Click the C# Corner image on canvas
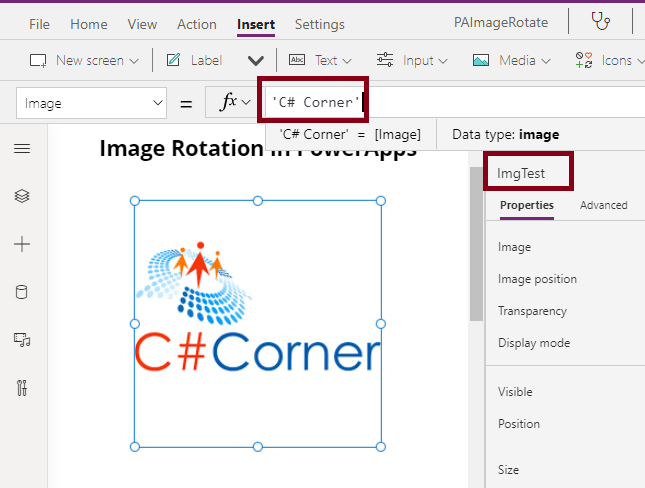 coord(258,324)
